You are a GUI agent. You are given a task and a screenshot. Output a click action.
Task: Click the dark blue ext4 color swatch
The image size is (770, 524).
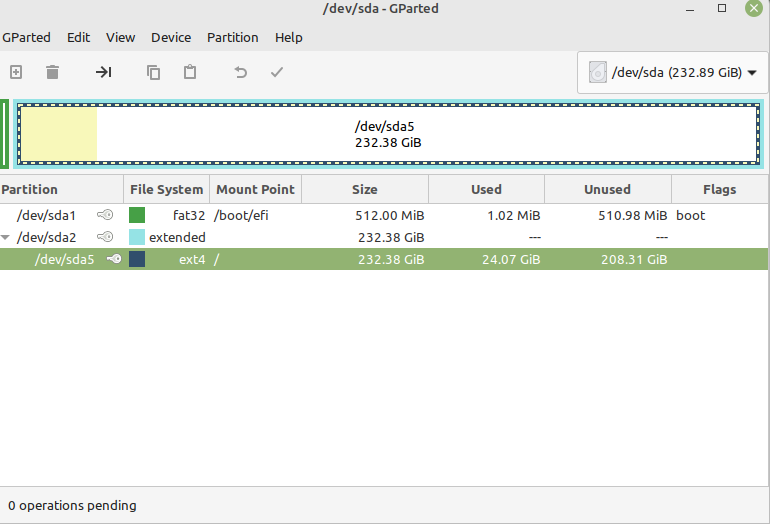click(137, 259)
